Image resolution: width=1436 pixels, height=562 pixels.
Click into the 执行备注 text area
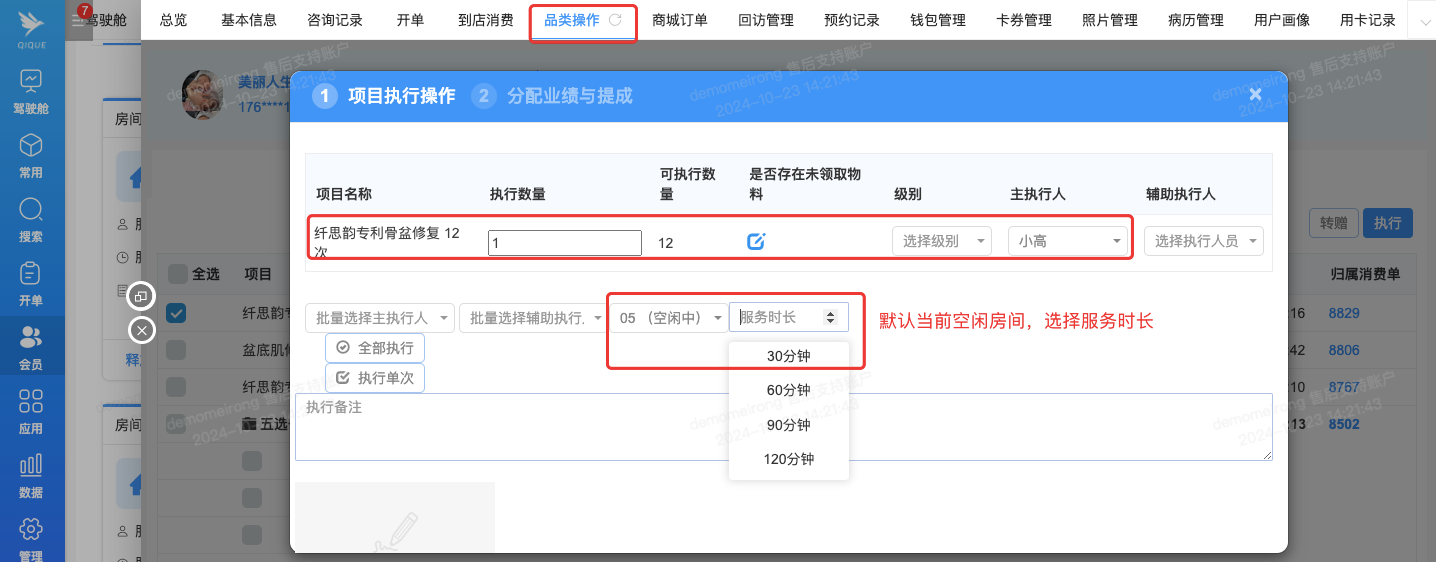783,427
